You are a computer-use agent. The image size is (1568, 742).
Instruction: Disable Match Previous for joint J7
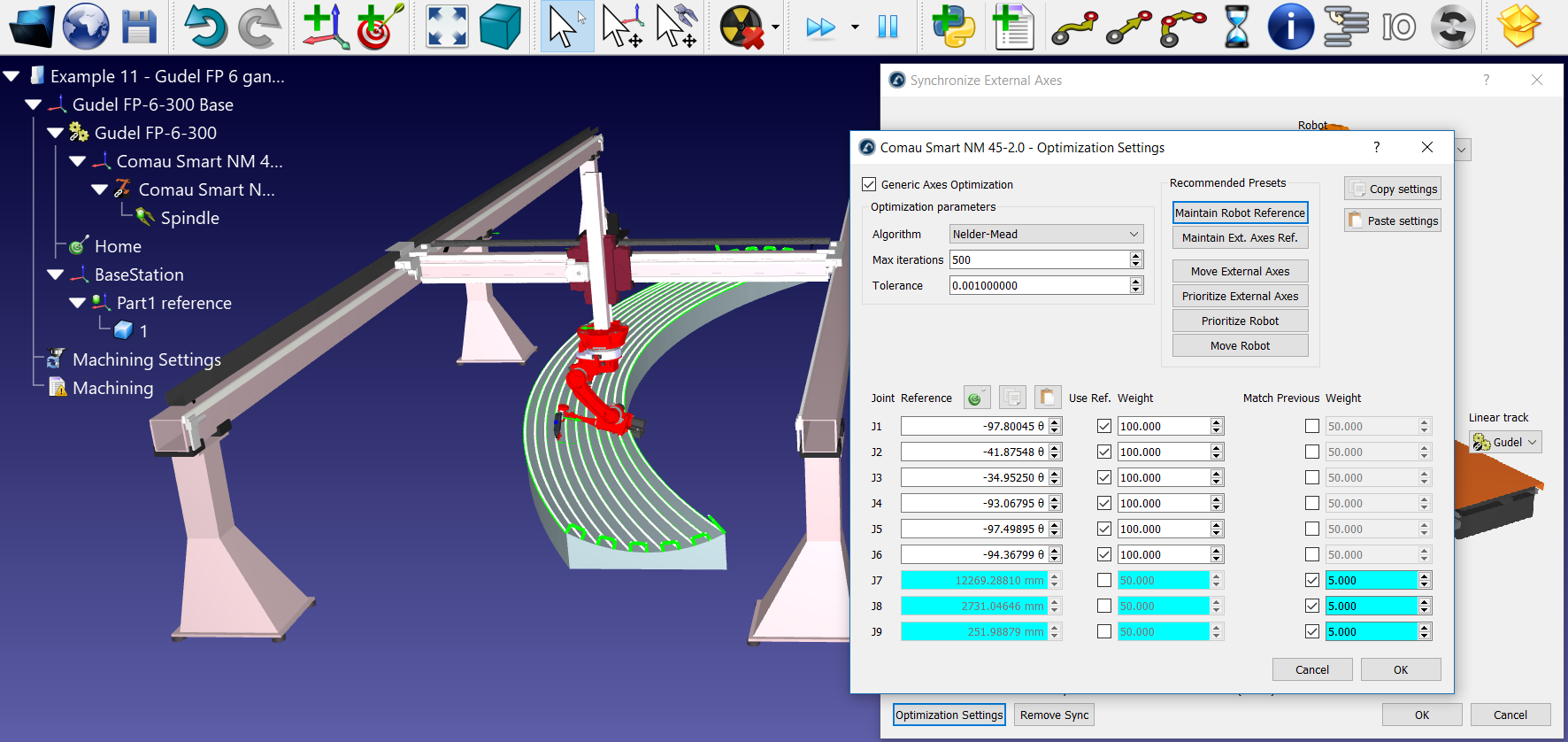[1311, 580]
